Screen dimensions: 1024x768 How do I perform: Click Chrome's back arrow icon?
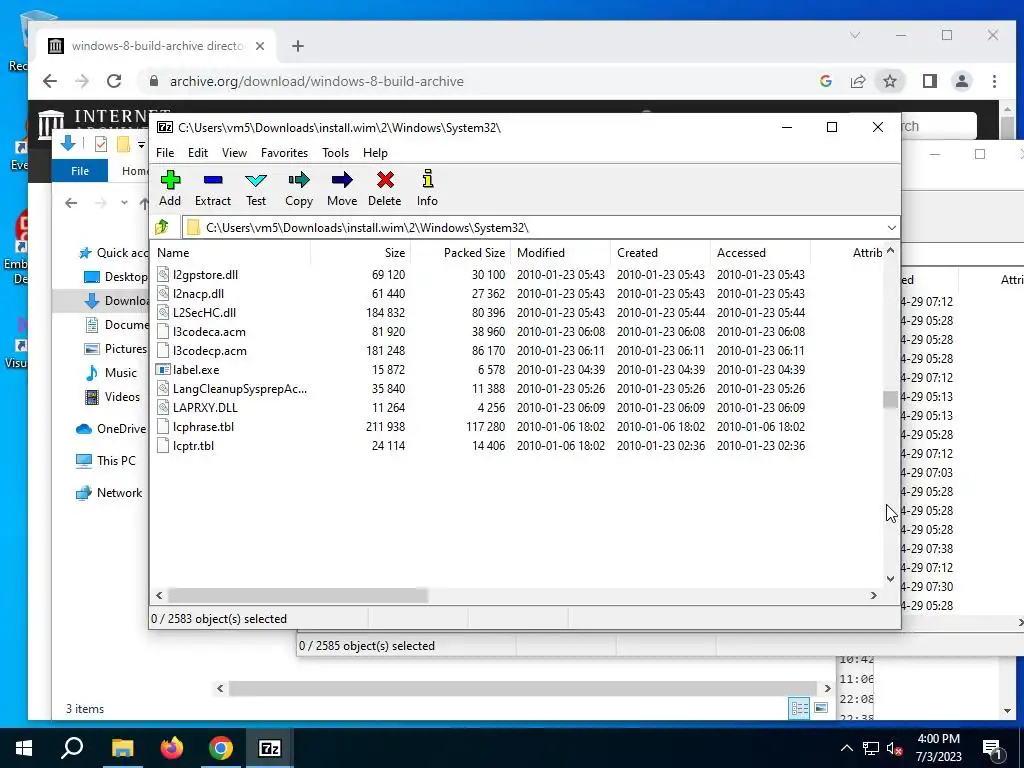pyautogui.click(x=50, y=81)
